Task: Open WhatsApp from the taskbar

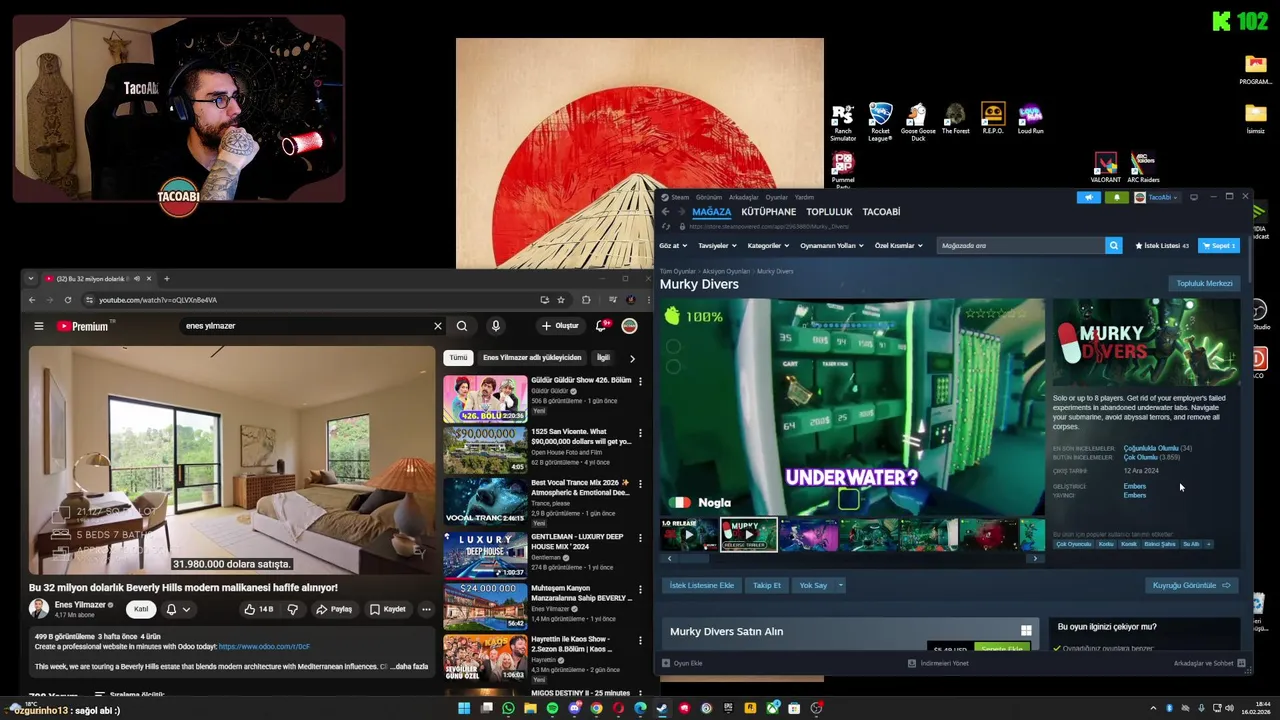Action: click(508, 708)
